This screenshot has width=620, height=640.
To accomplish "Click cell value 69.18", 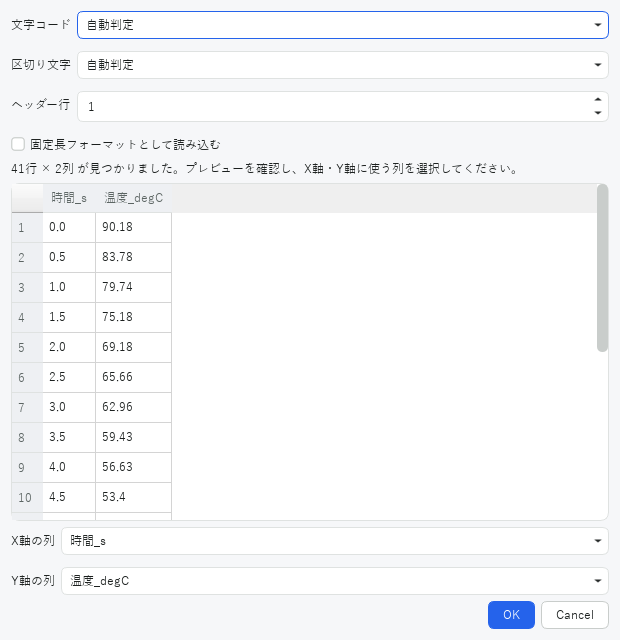I will pyautogui.click(x=133, y=347).
